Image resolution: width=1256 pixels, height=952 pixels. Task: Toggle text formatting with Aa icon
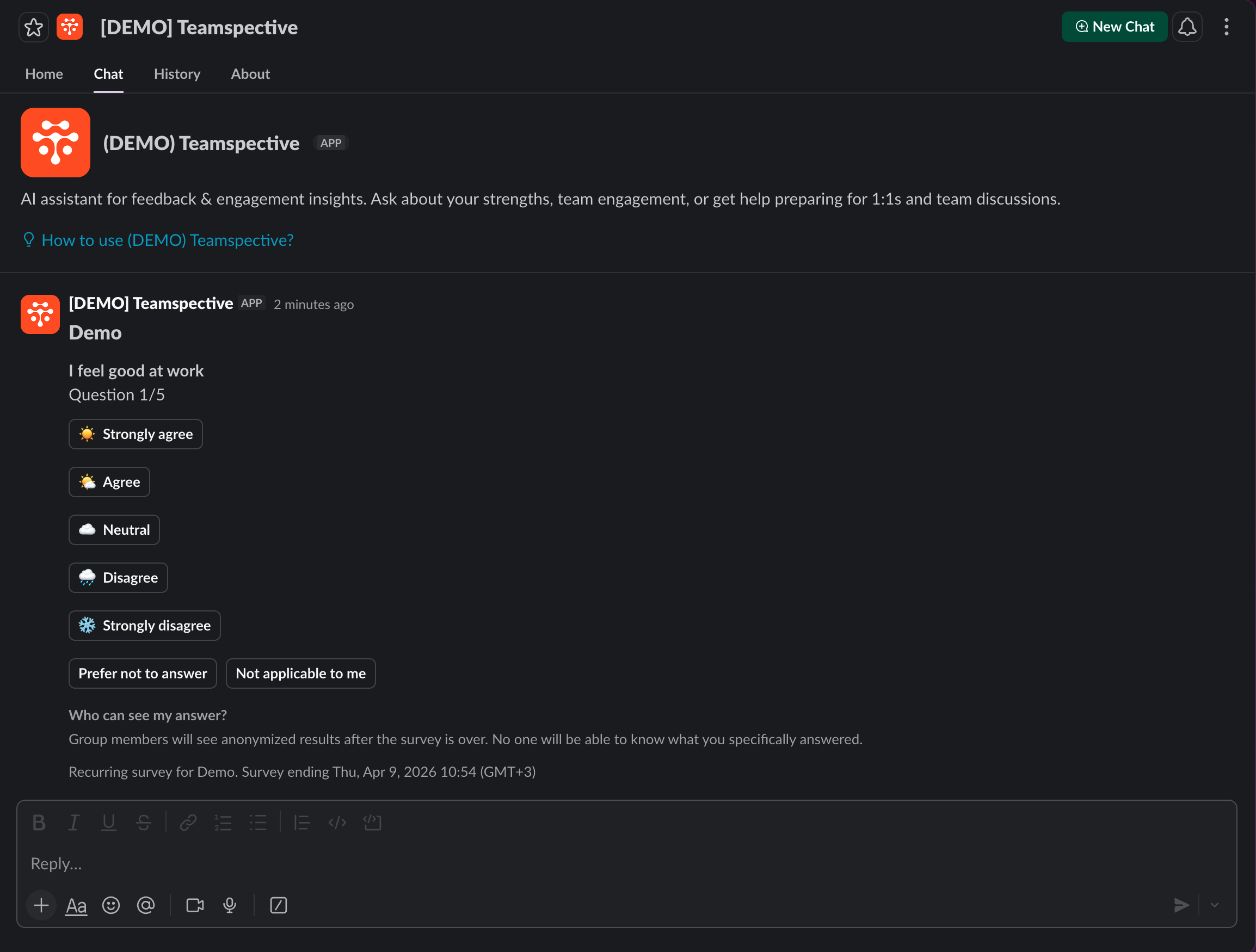tap(76, 905)
